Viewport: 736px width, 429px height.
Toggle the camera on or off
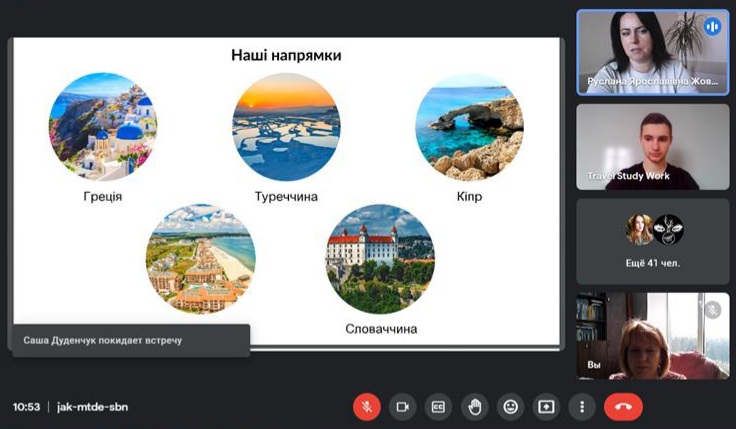point(403,407)
